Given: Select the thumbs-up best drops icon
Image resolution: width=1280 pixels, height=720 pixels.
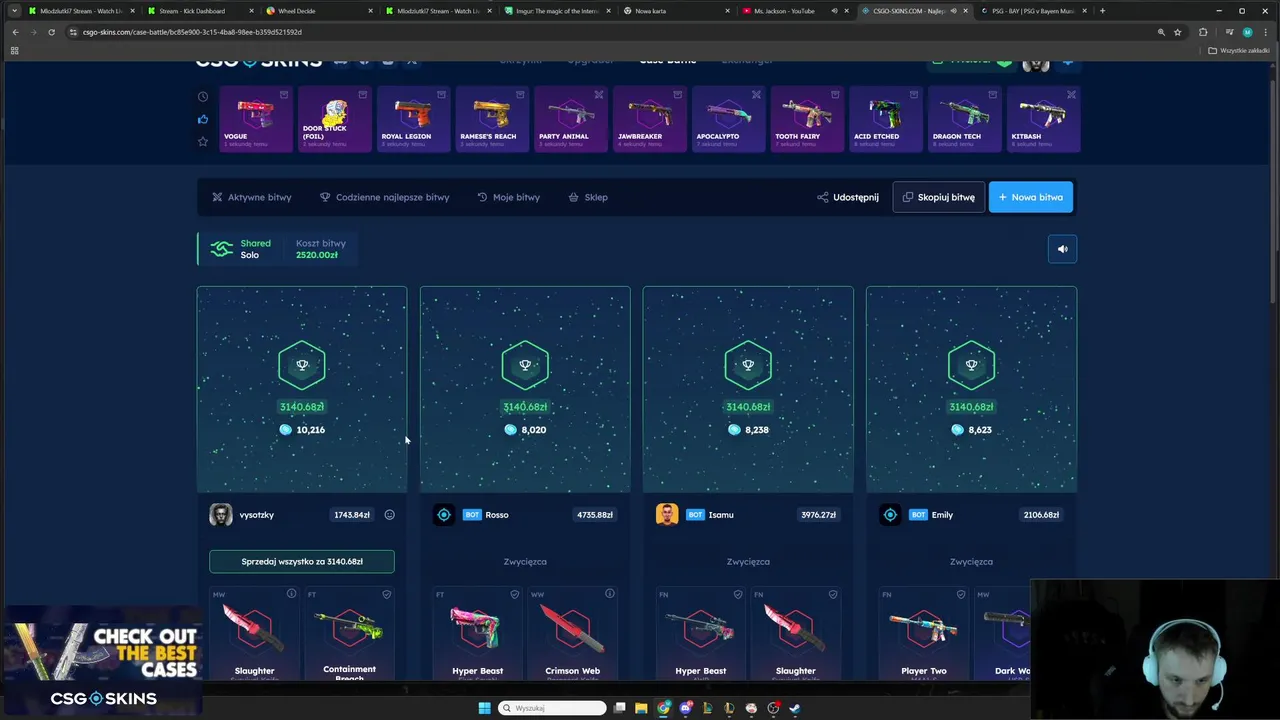Looking at the screenshot, I should (203, 119).
